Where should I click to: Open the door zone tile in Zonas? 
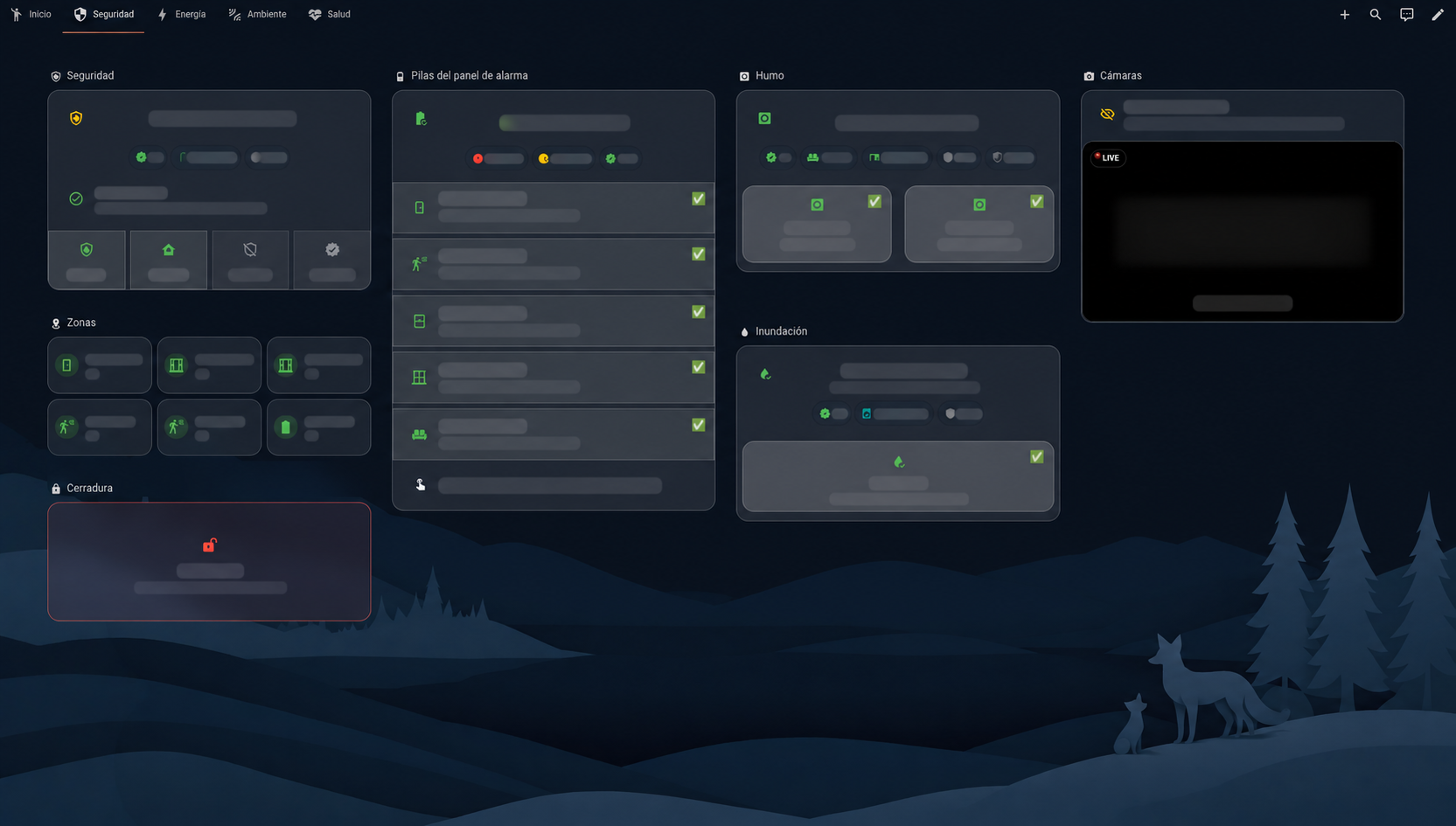[100, 365]
